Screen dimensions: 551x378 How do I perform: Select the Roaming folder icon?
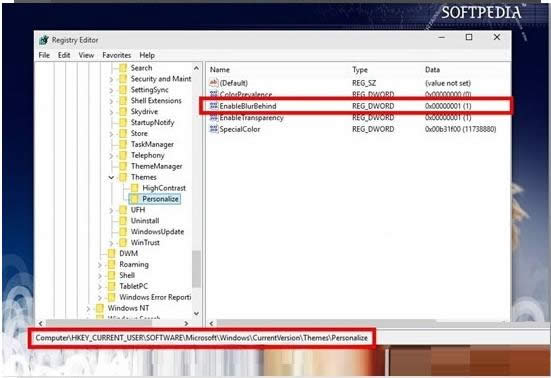click(x=111, y=264)
